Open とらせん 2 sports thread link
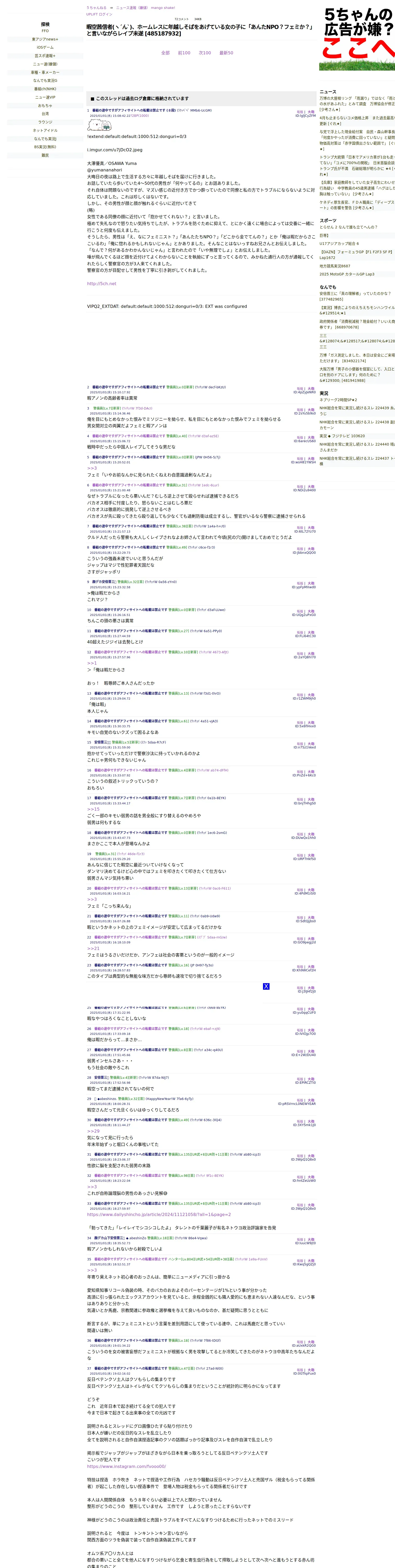The height and width of the screenshot is (1568, 395). pyautogui.click(x=348, y=227)
